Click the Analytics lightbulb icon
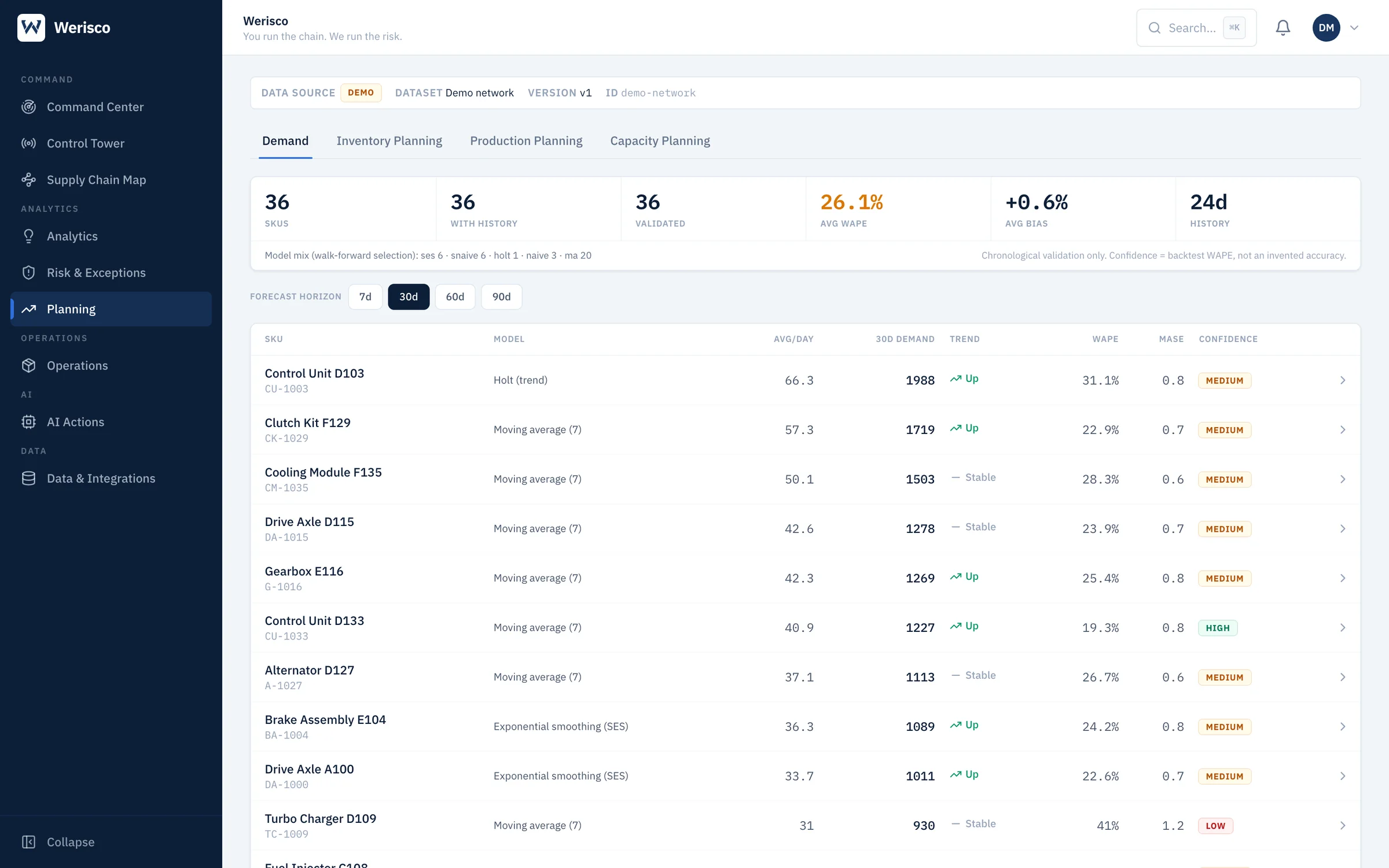This screenshot has width=1389, height=868. (28, 236)
